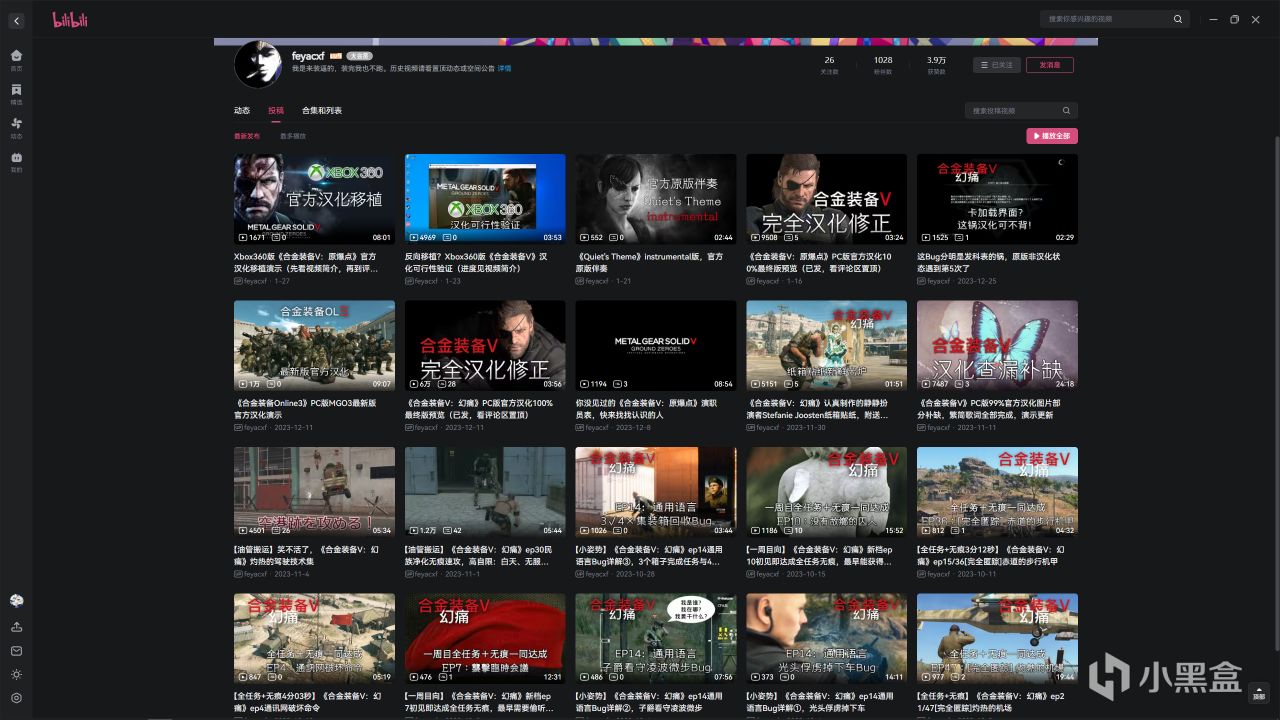Open the 我的 profile icon in sidebar
1280x720 pixels.
pyautogui.click(x=16, y=161)
